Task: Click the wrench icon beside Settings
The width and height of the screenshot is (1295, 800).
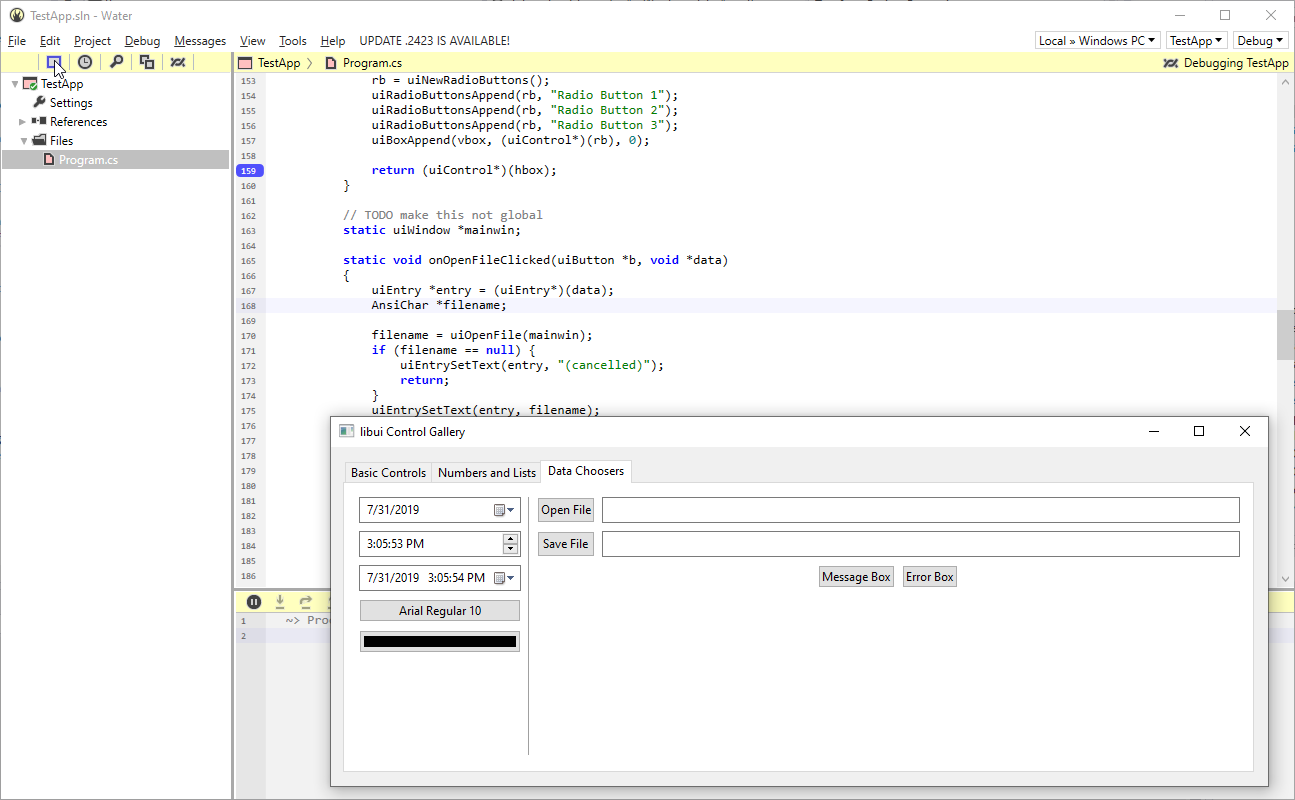Action: tap(40, 102)
